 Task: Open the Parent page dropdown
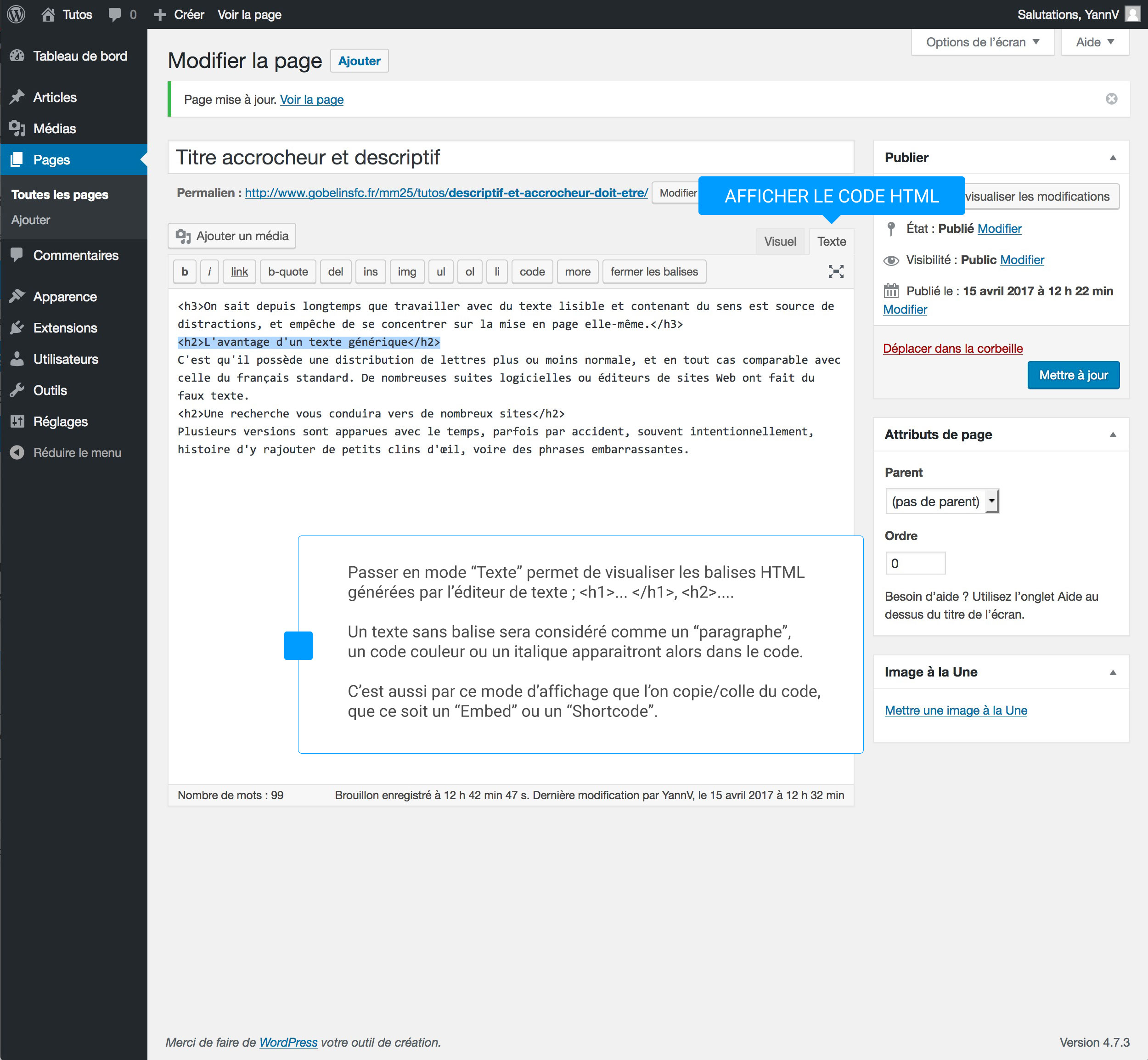click(941, 502)
